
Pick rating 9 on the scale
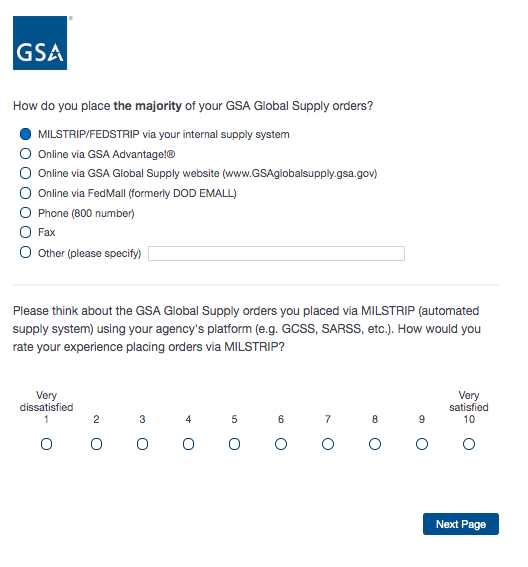422,444
